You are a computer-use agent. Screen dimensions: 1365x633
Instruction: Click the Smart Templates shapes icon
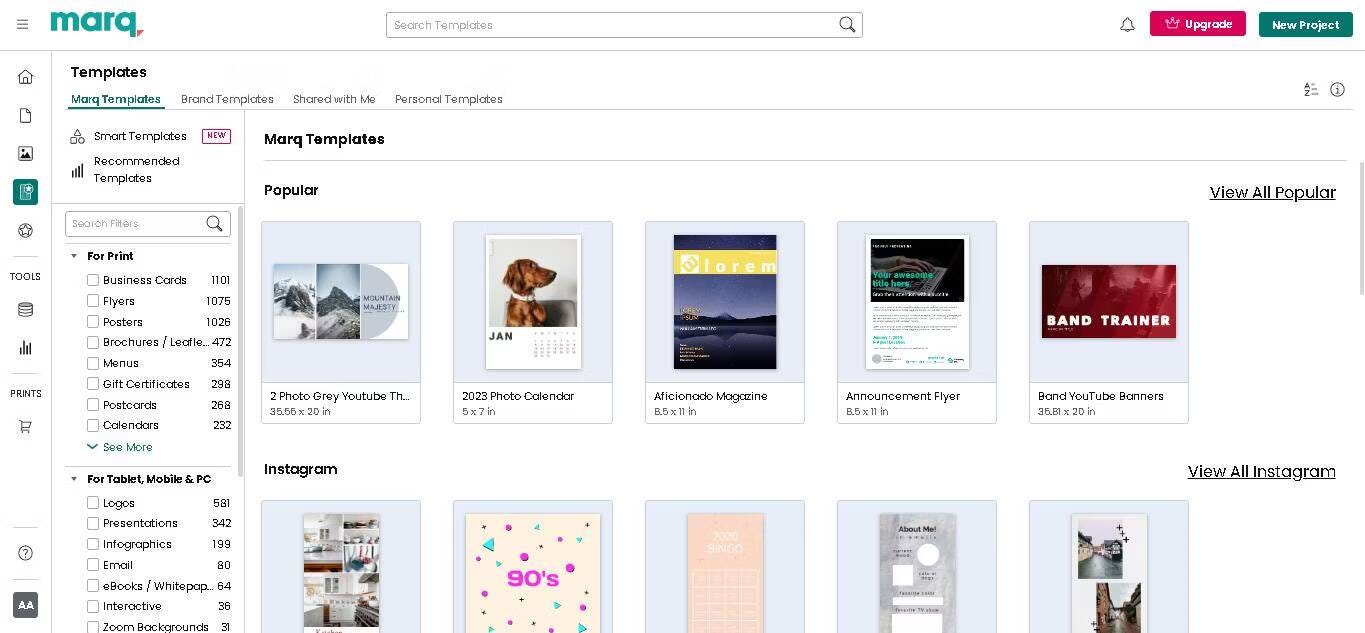(77, 136)
